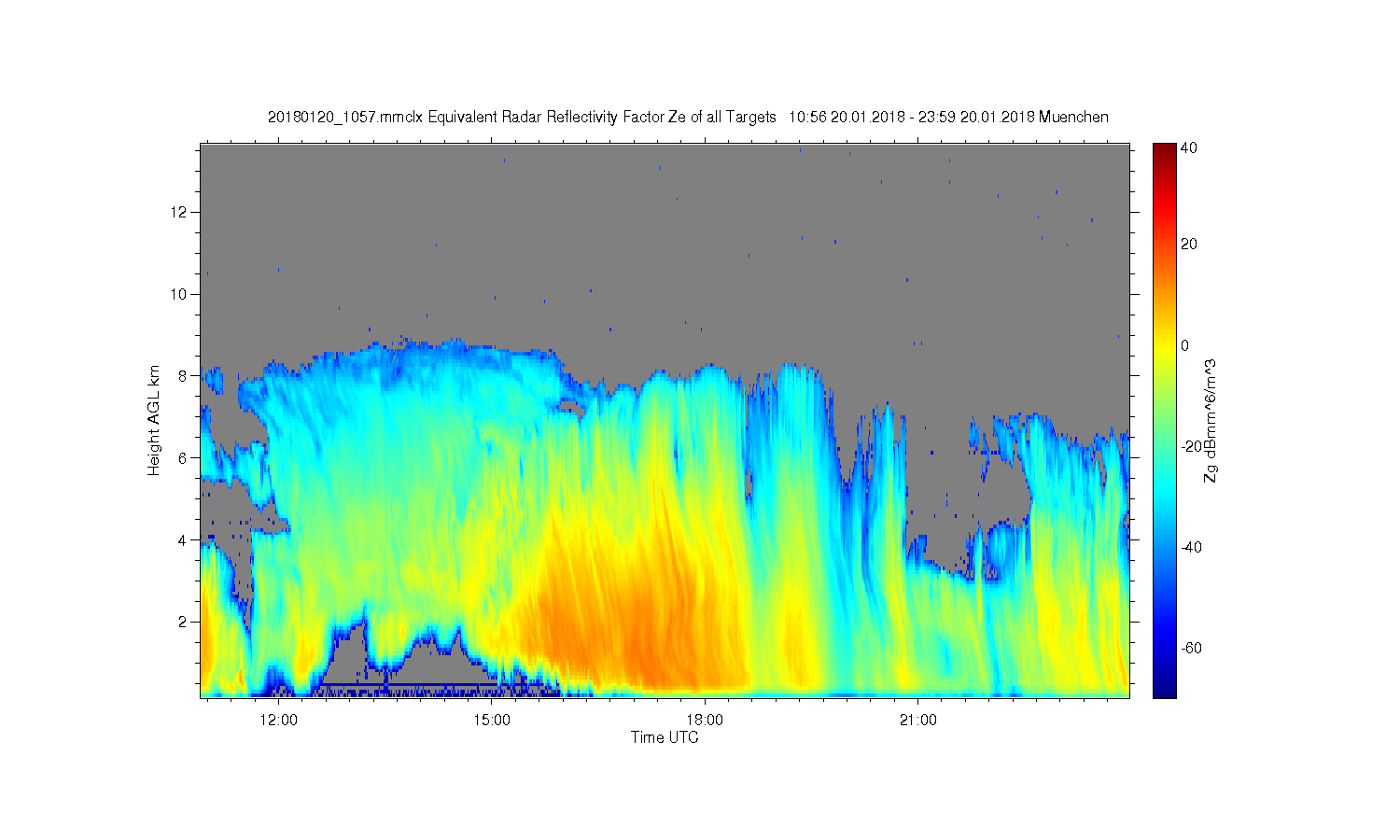Click the colorbar label 0
This screenshot has width=1400, height=840.
tap(1185, 345)
